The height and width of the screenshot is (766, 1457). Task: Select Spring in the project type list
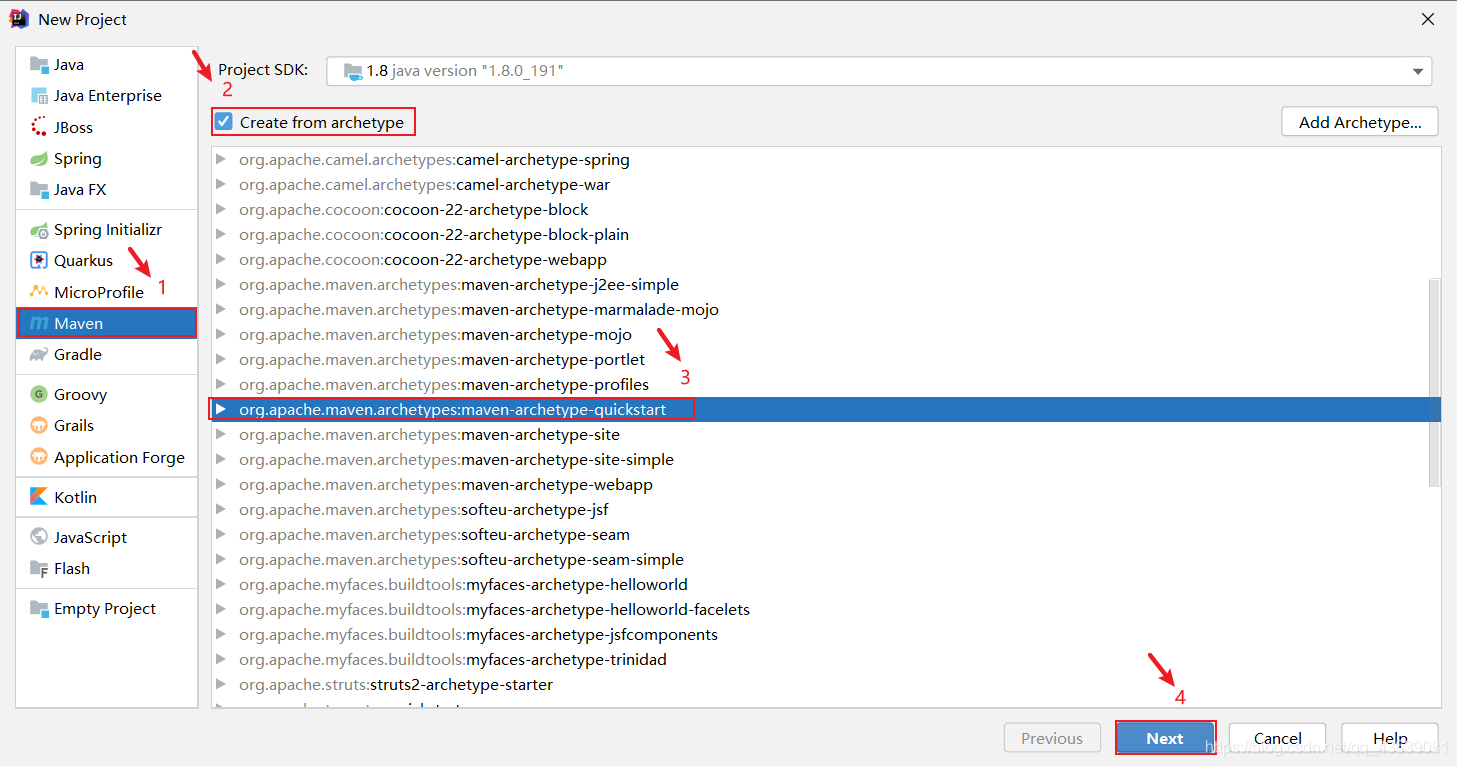(107, 159)
